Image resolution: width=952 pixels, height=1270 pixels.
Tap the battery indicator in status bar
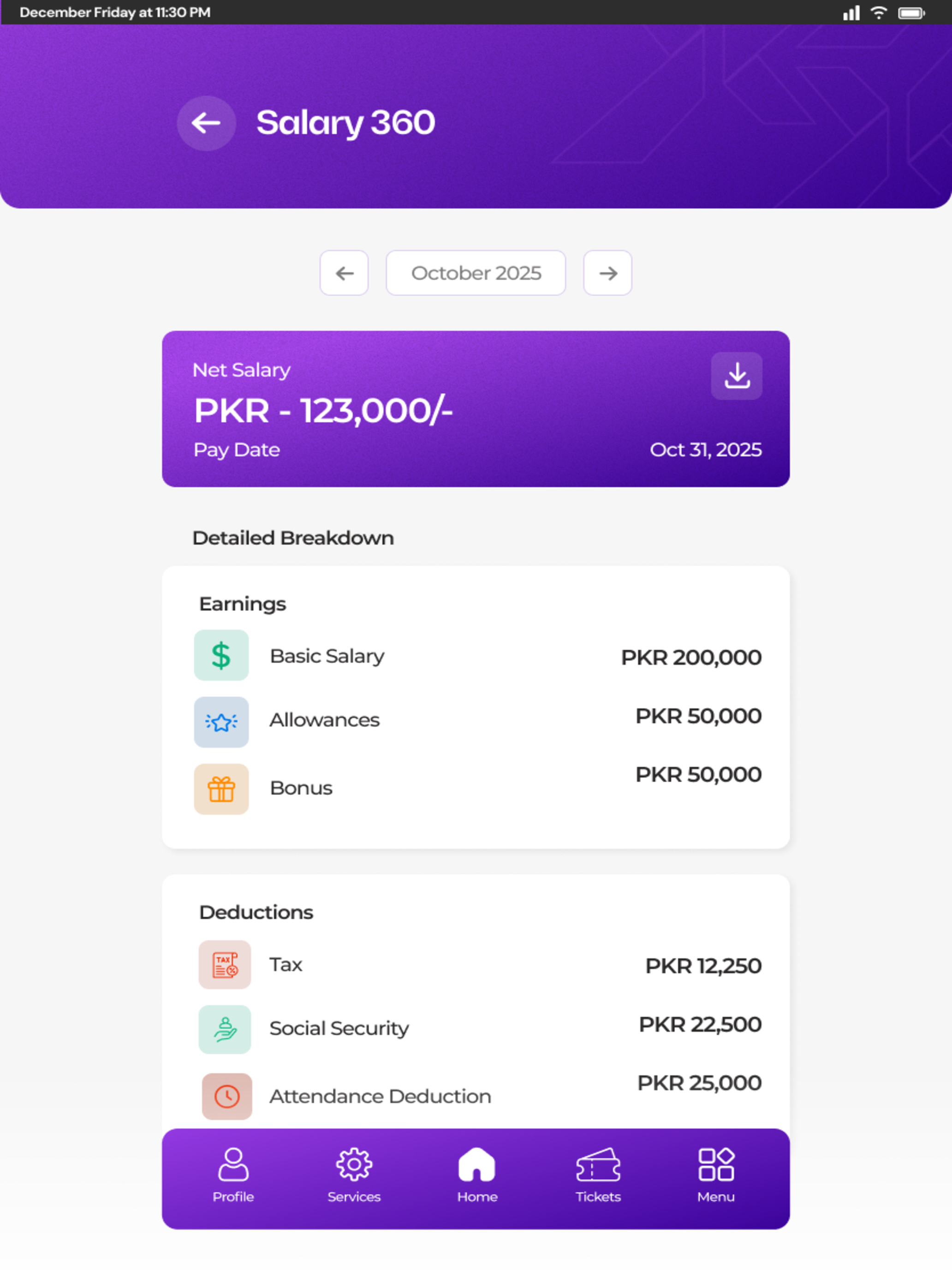pyautogui.click(x=911, y=12)
